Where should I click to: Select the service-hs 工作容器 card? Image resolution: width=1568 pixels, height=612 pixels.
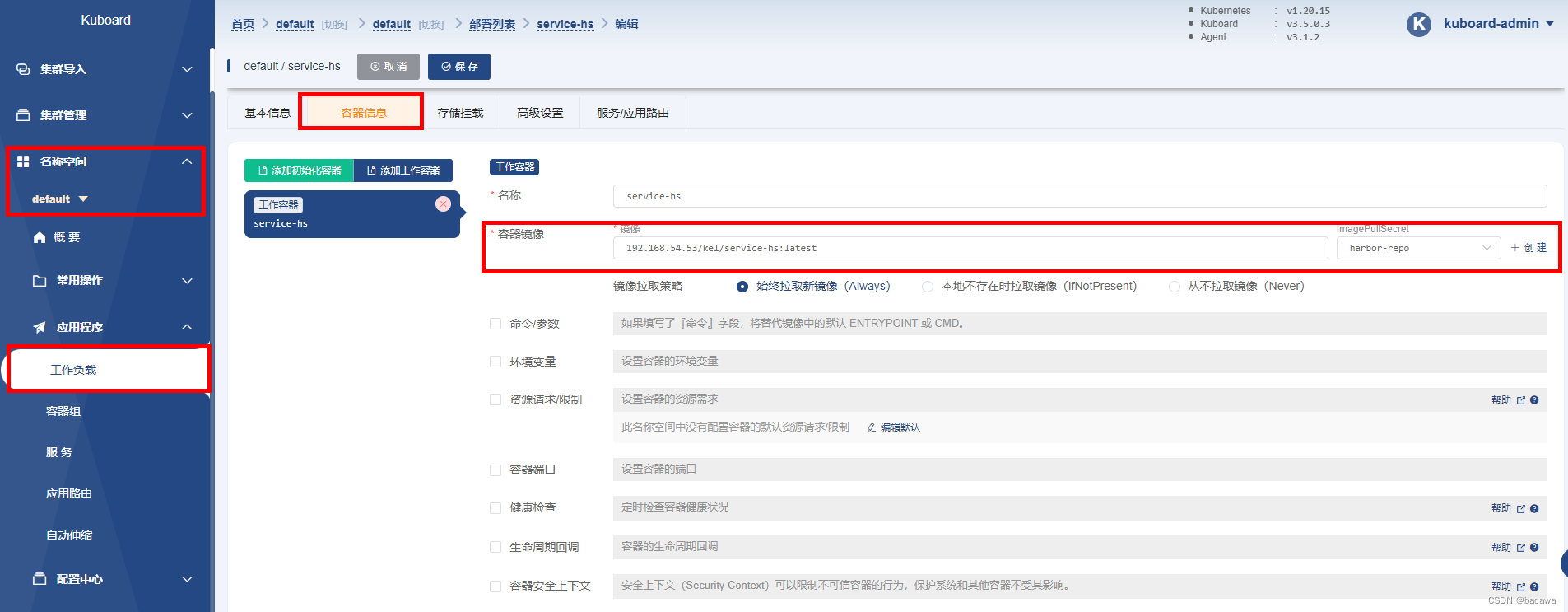[352, 214]
